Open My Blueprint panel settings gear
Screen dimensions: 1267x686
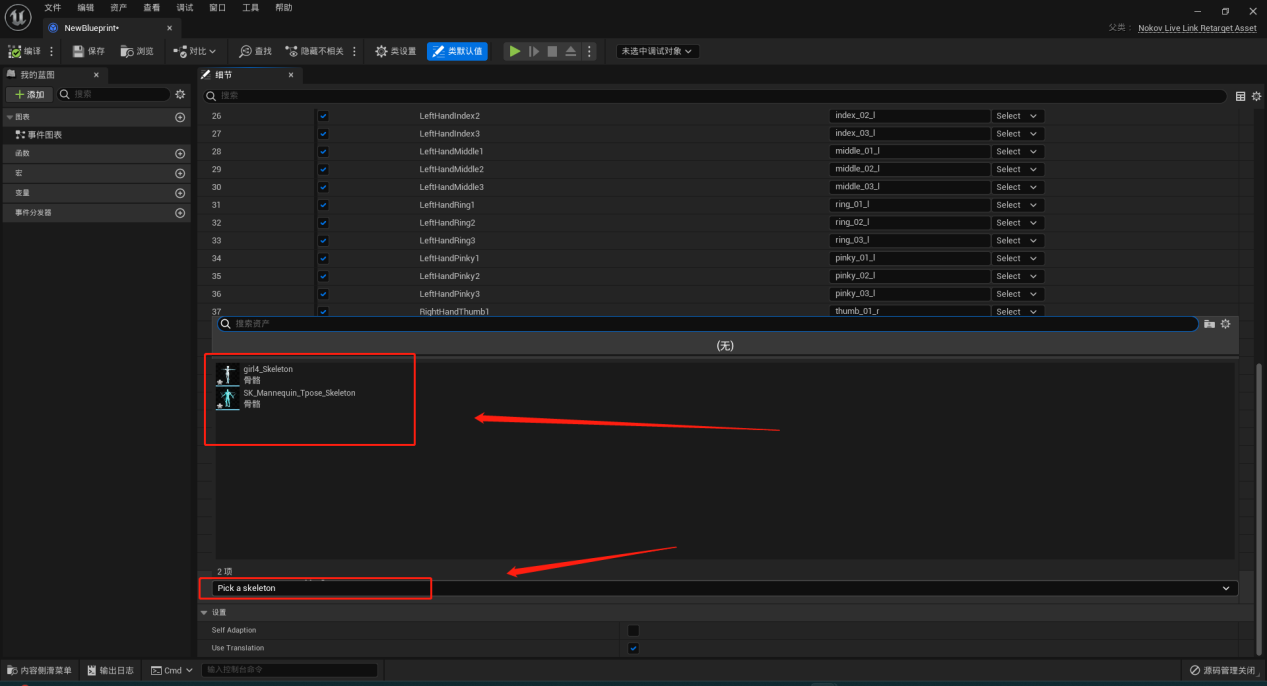pyautogui.click(x=180, y=94)
